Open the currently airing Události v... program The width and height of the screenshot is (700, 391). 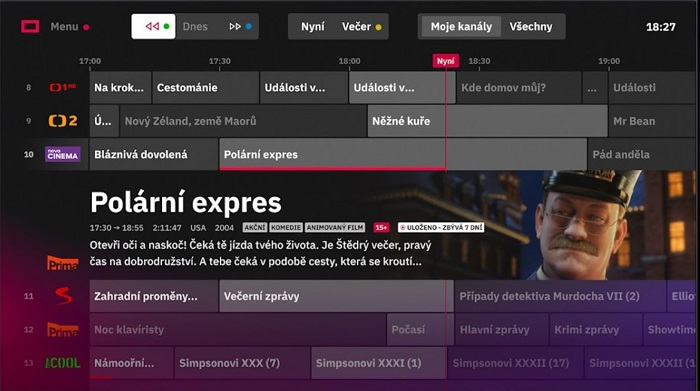tap(402, 87)
